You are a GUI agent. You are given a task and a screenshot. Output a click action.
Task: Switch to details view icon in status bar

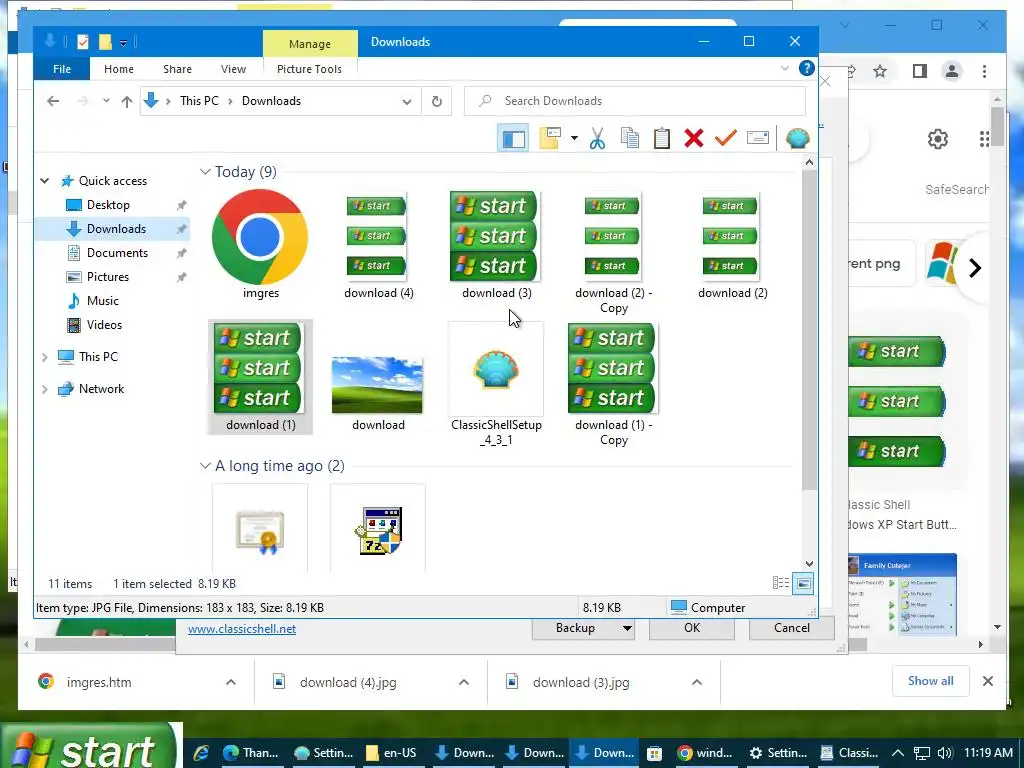[x=780, y=583]
